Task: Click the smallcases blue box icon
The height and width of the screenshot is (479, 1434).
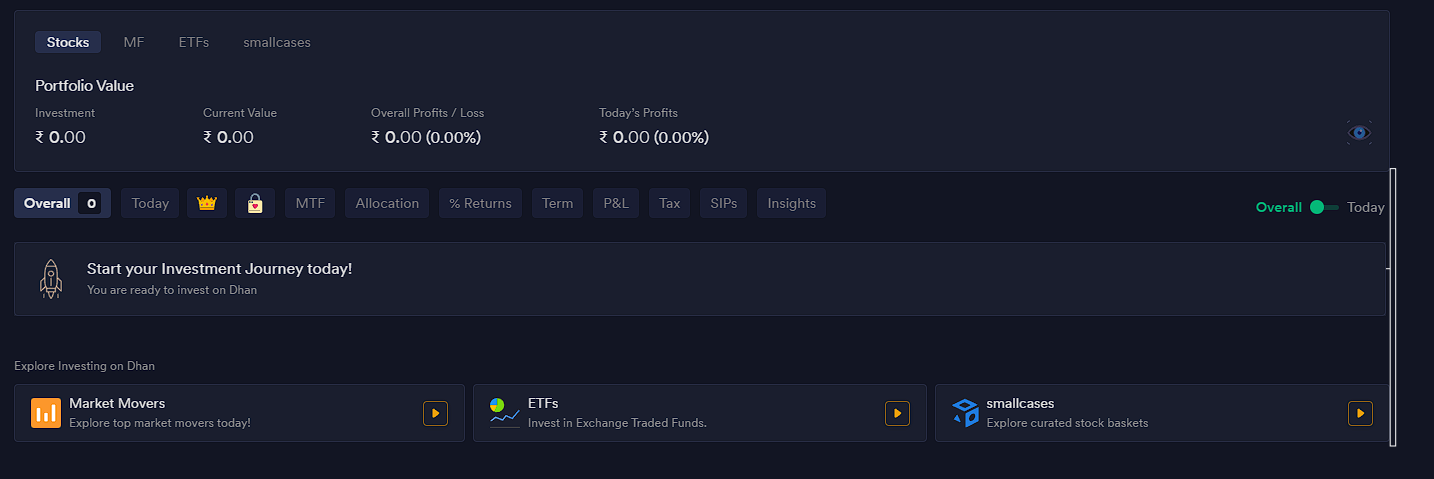Action: click(x=964, y=413)
